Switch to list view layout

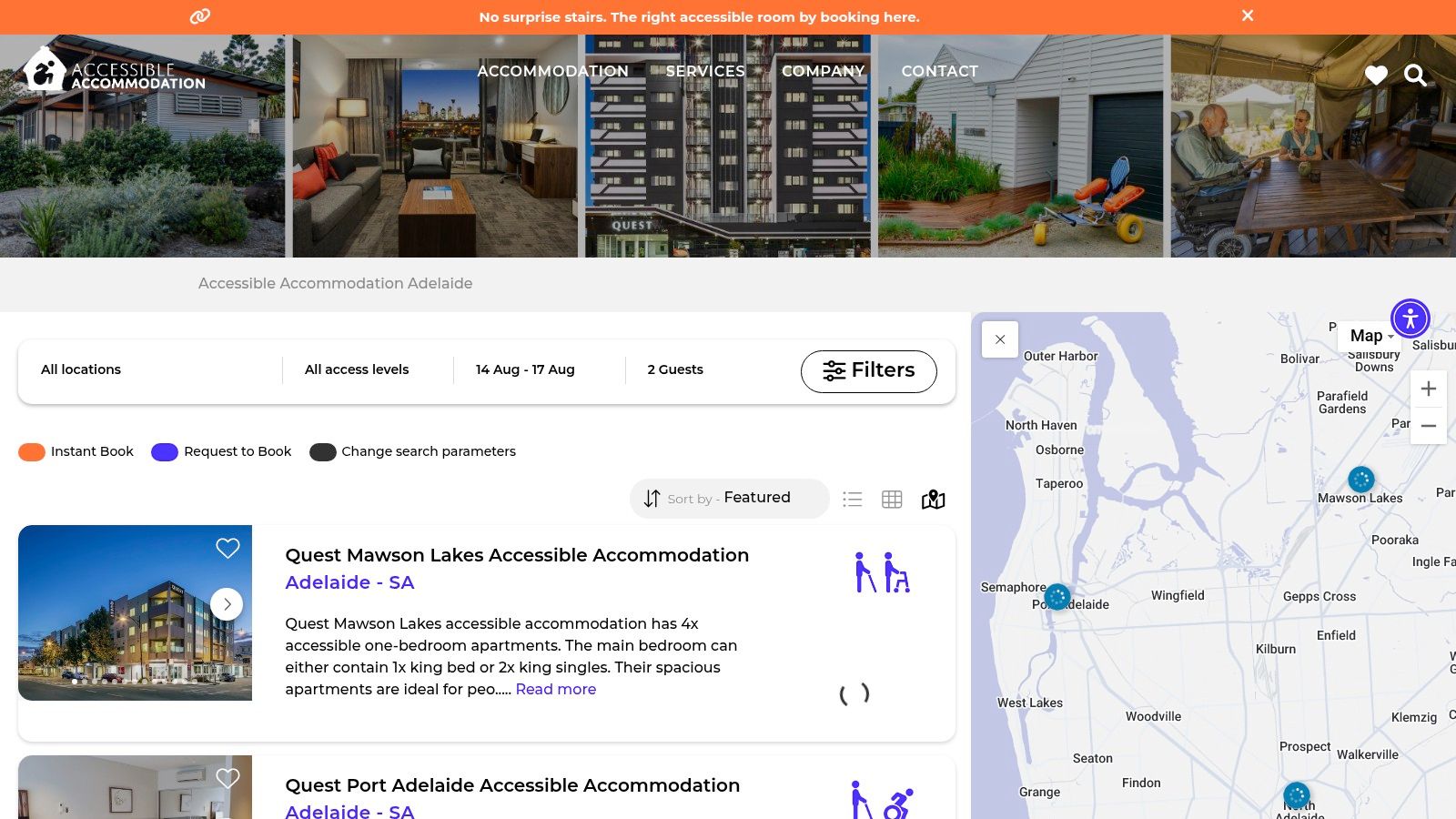point(852,499)
